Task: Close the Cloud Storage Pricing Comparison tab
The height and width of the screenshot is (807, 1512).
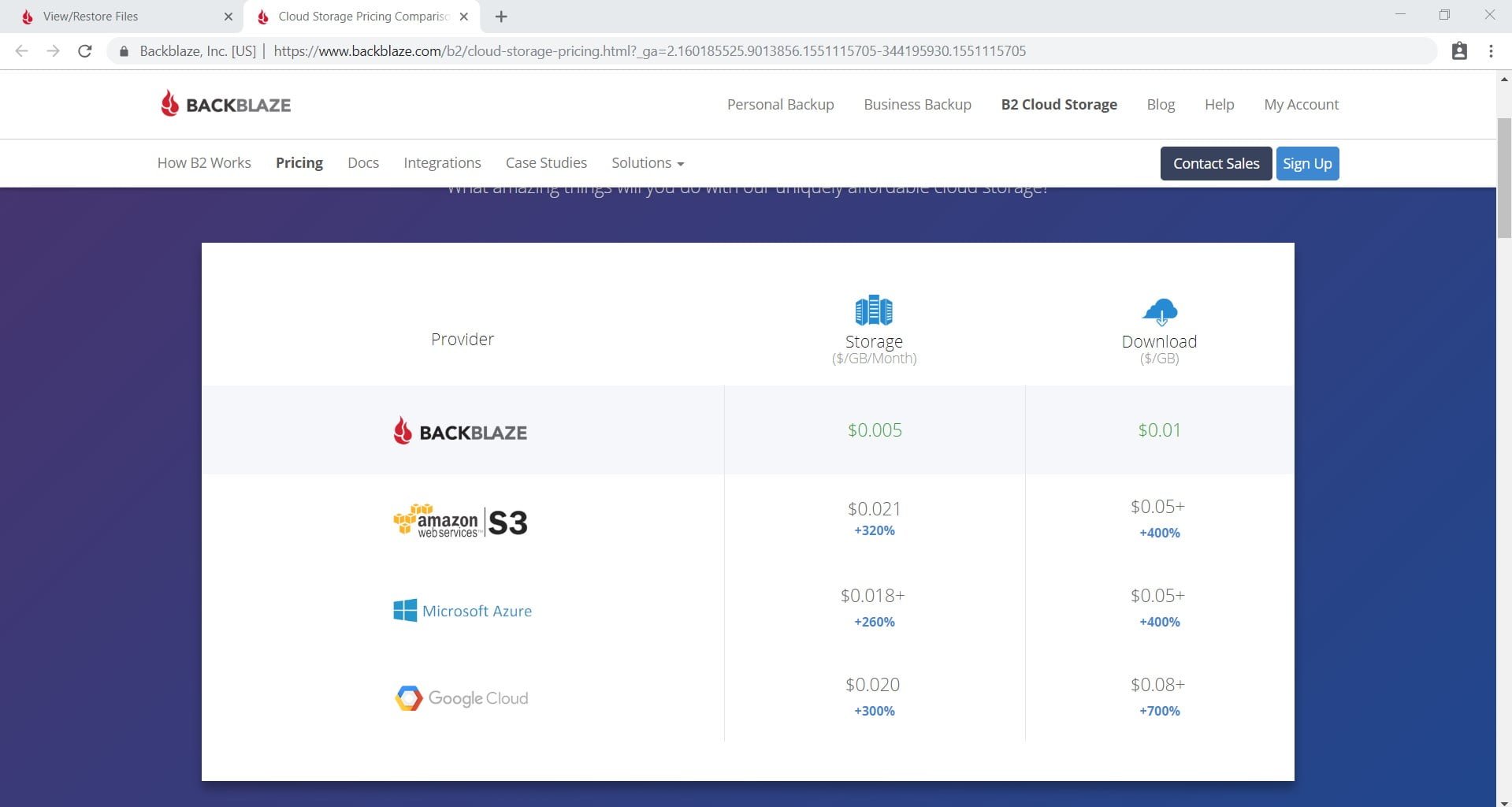Action: click(464, 17)
